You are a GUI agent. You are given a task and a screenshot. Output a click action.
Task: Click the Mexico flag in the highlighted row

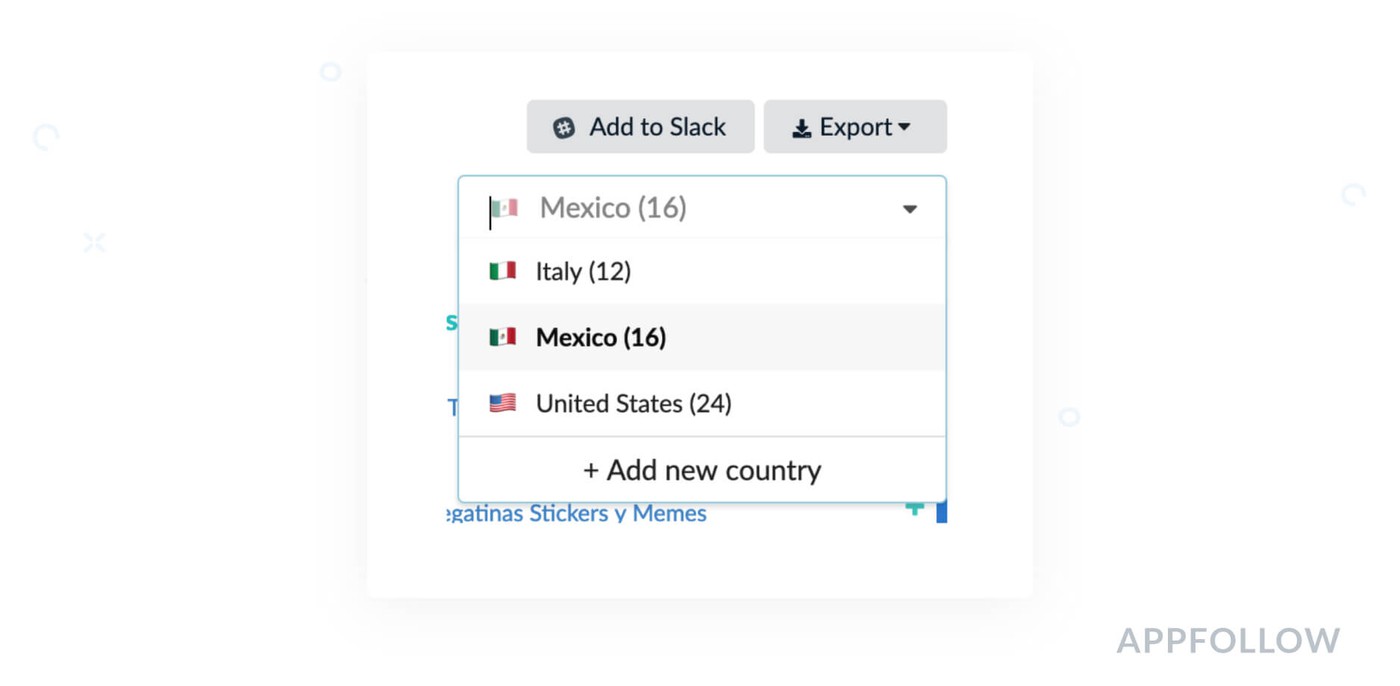[502, 337]
